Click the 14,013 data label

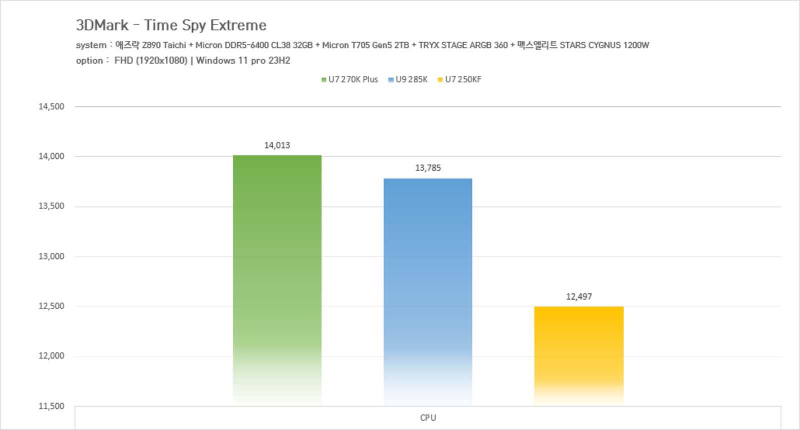(x=277, y=145)
